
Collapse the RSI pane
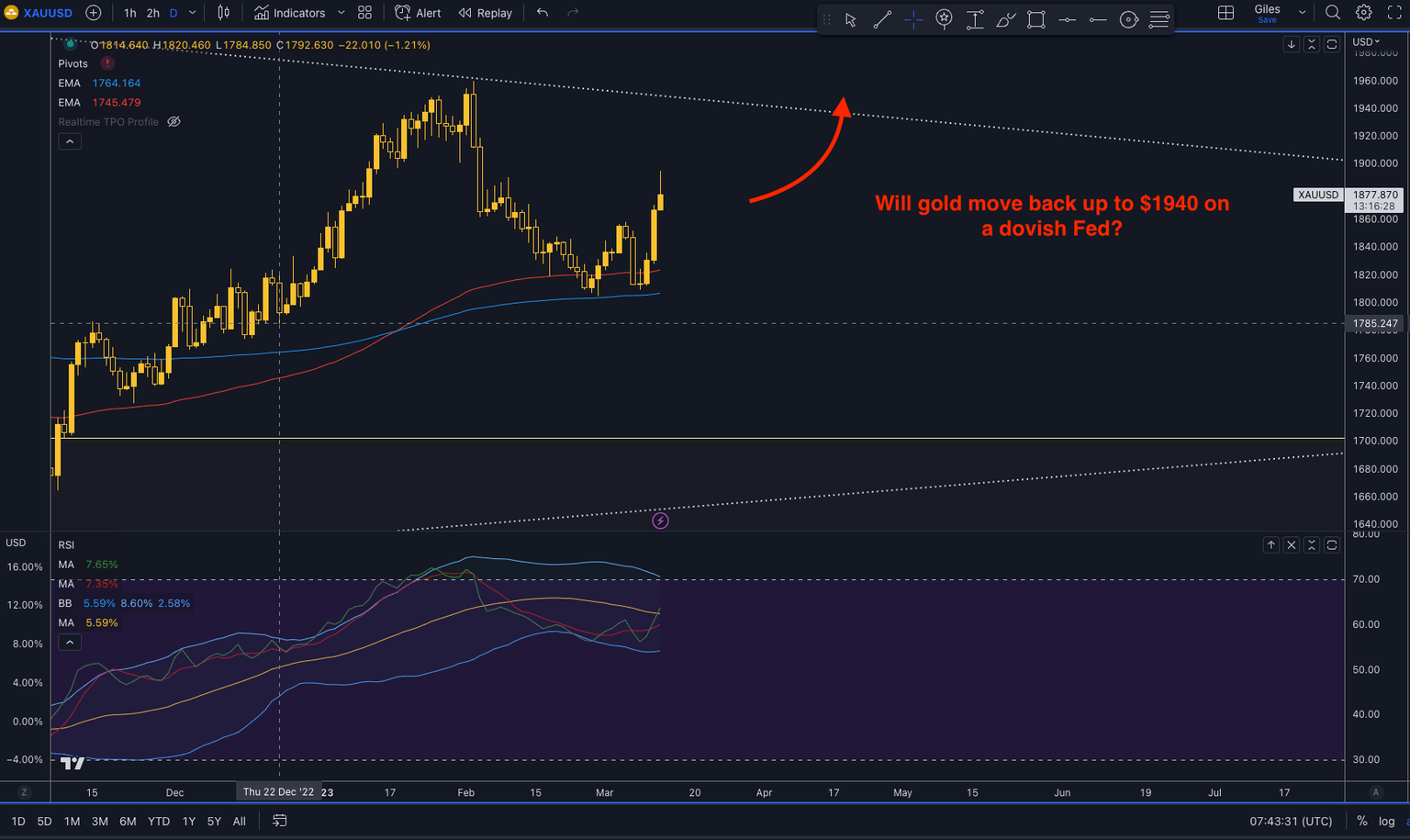[1312, 545]
